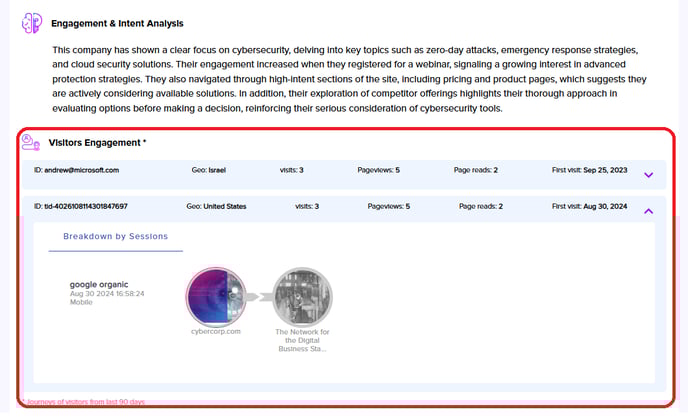Screen dimensions: 688x418
Task: Click the Visitors Engagement section icon
Action: click(31, 143)
